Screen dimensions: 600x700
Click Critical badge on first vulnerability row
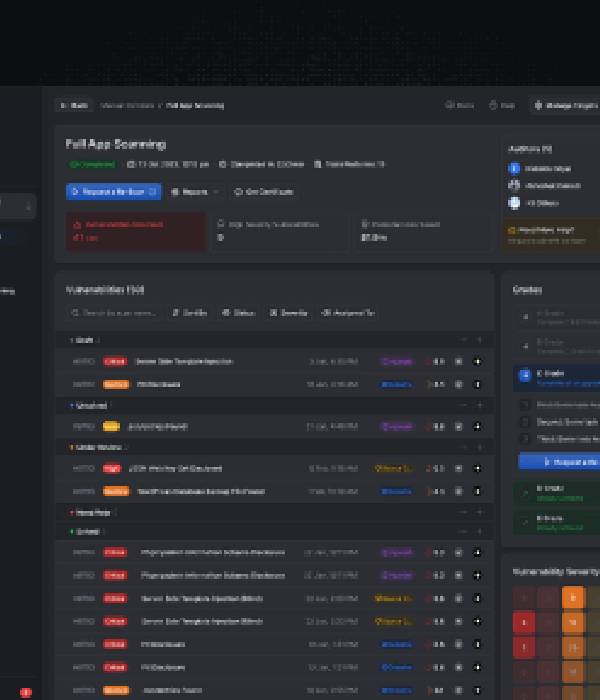click(x=114, y=361)
